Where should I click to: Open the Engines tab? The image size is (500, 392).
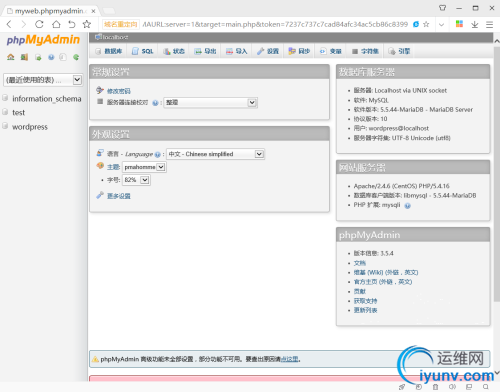click(x=399, y=51)
